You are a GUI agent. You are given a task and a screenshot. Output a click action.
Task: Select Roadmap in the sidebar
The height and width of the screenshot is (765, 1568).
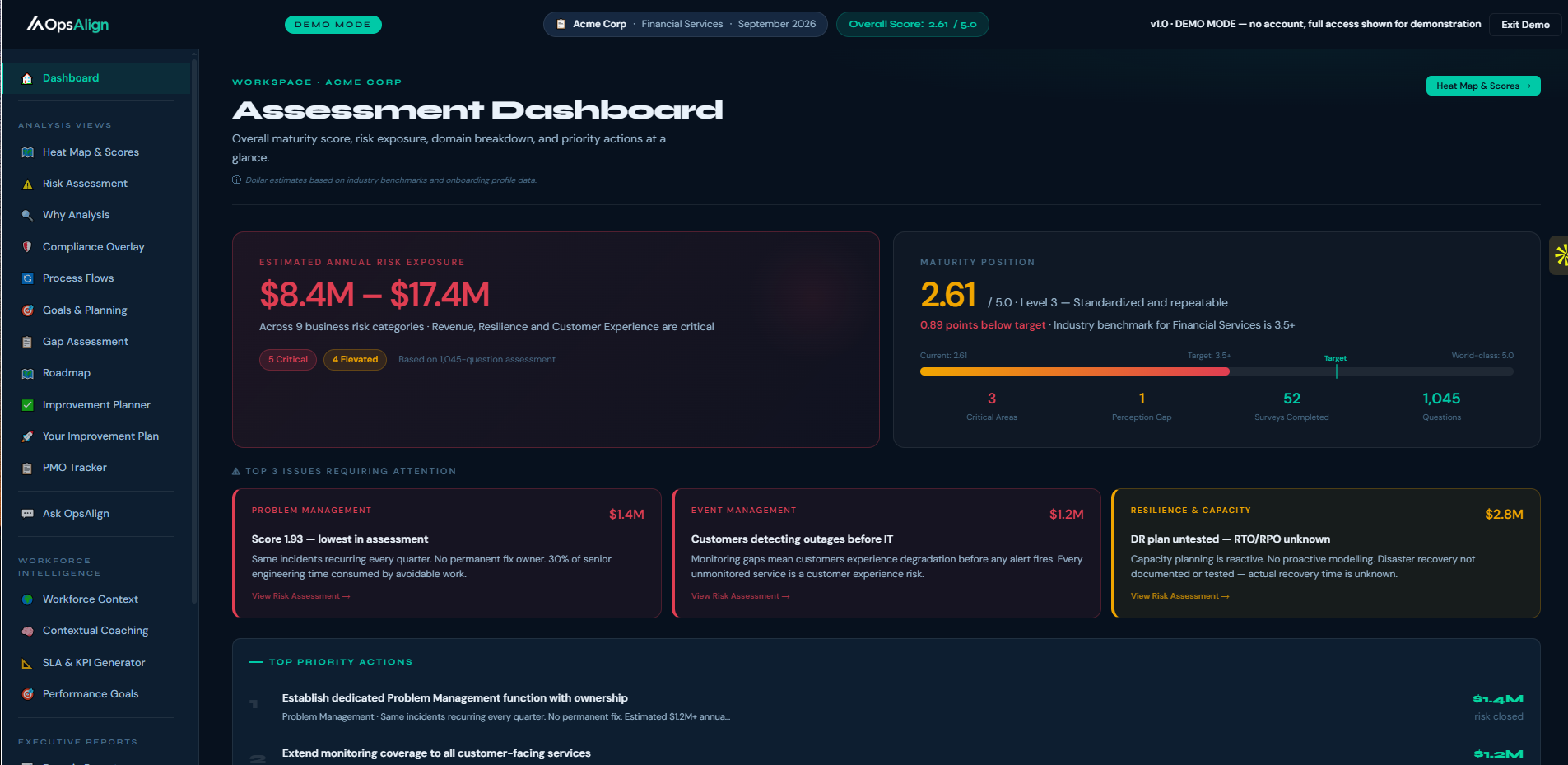tap(97, 373)
